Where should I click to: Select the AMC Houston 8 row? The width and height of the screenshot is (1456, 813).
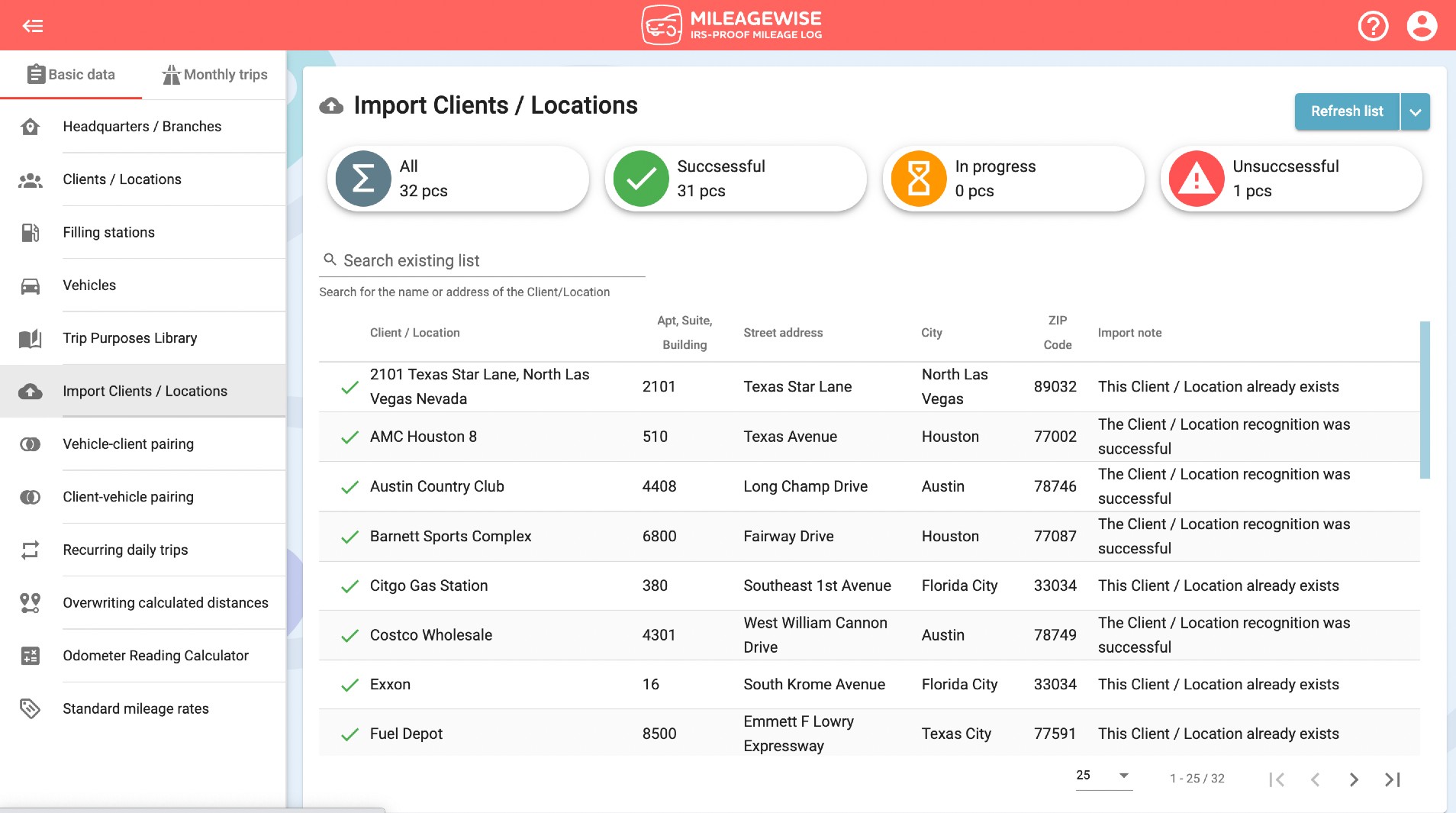coord(869,437)
